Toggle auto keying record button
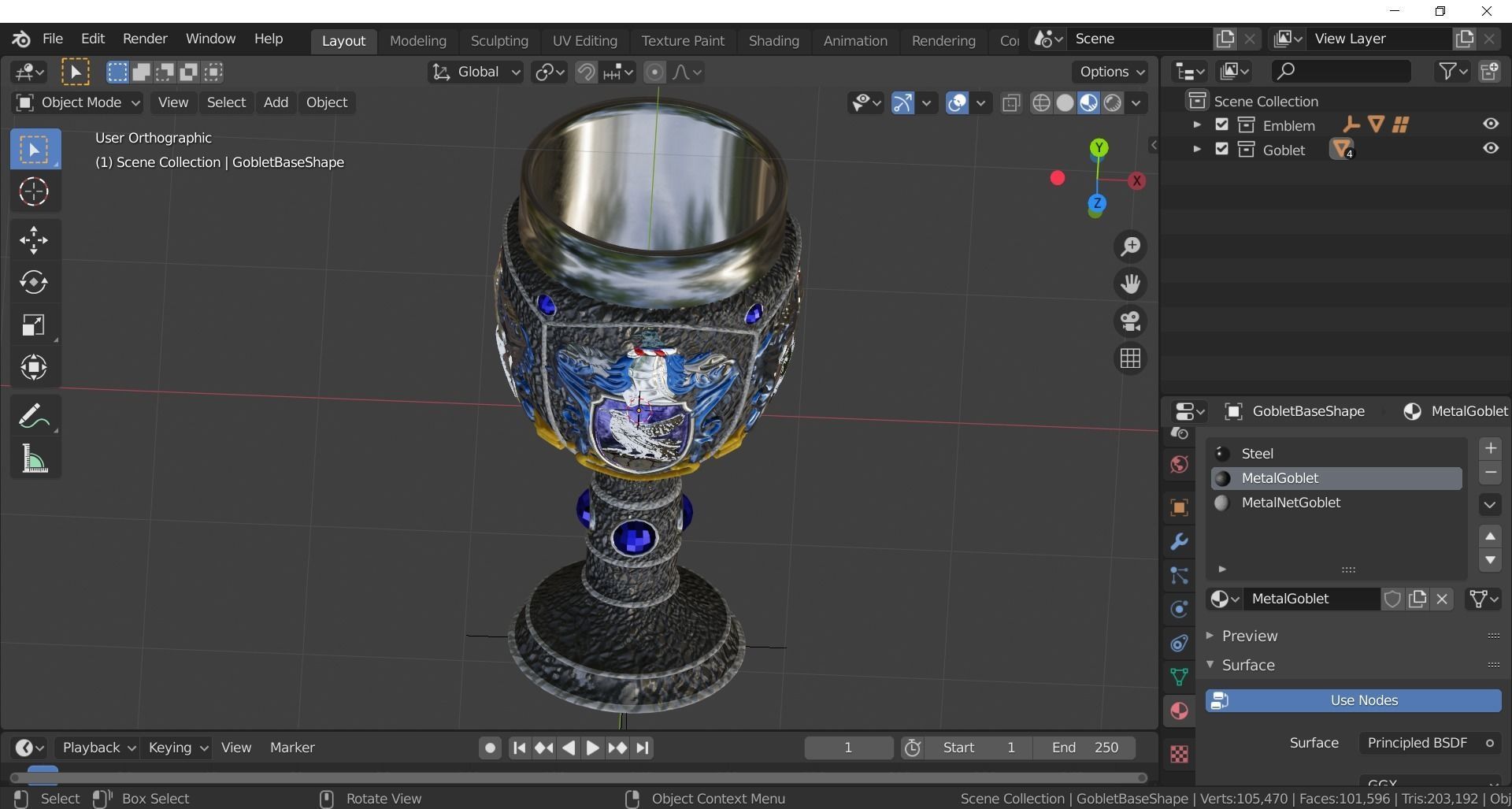The image size is (1512, 809). point(490,748)
